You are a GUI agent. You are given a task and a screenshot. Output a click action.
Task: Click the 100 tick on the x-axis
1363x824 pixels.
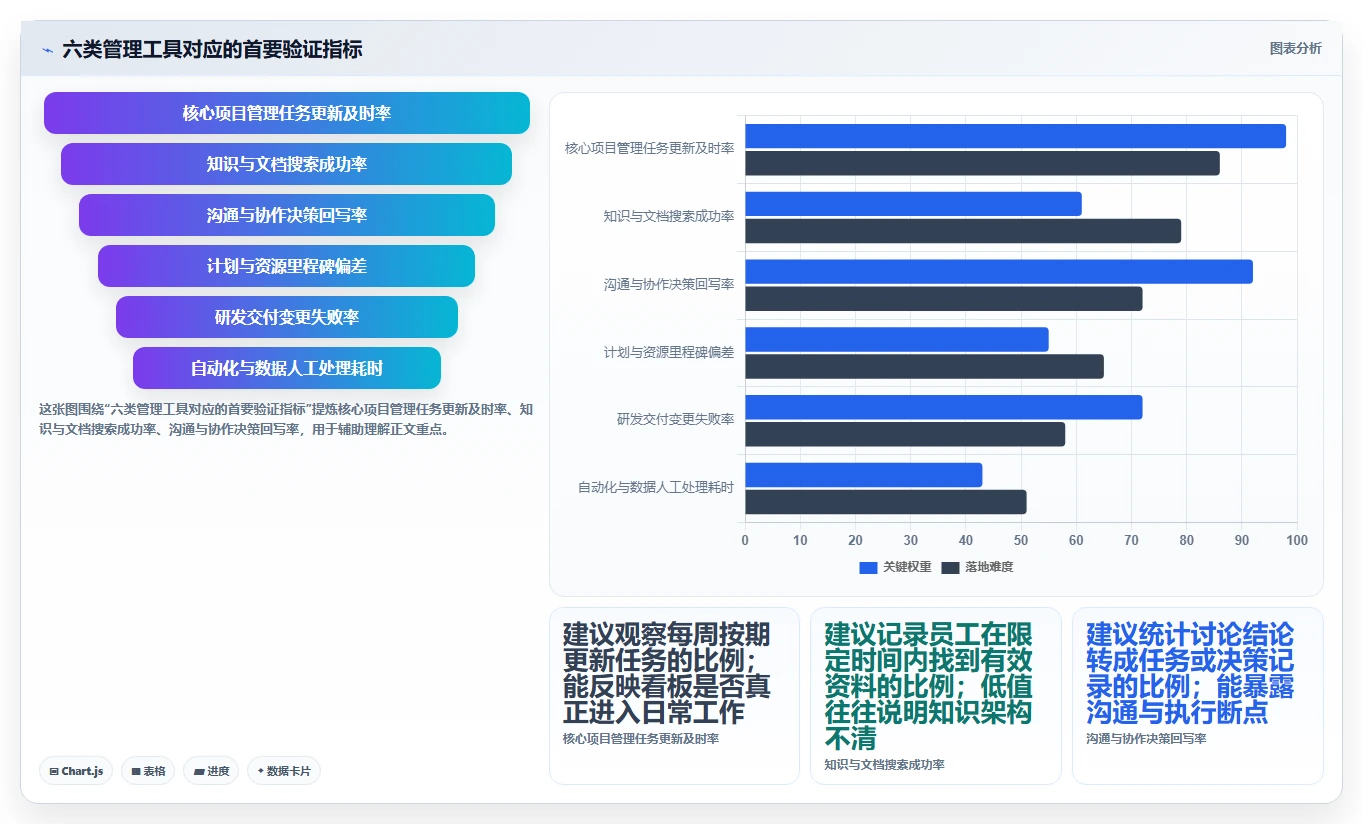click(1297, 540)
